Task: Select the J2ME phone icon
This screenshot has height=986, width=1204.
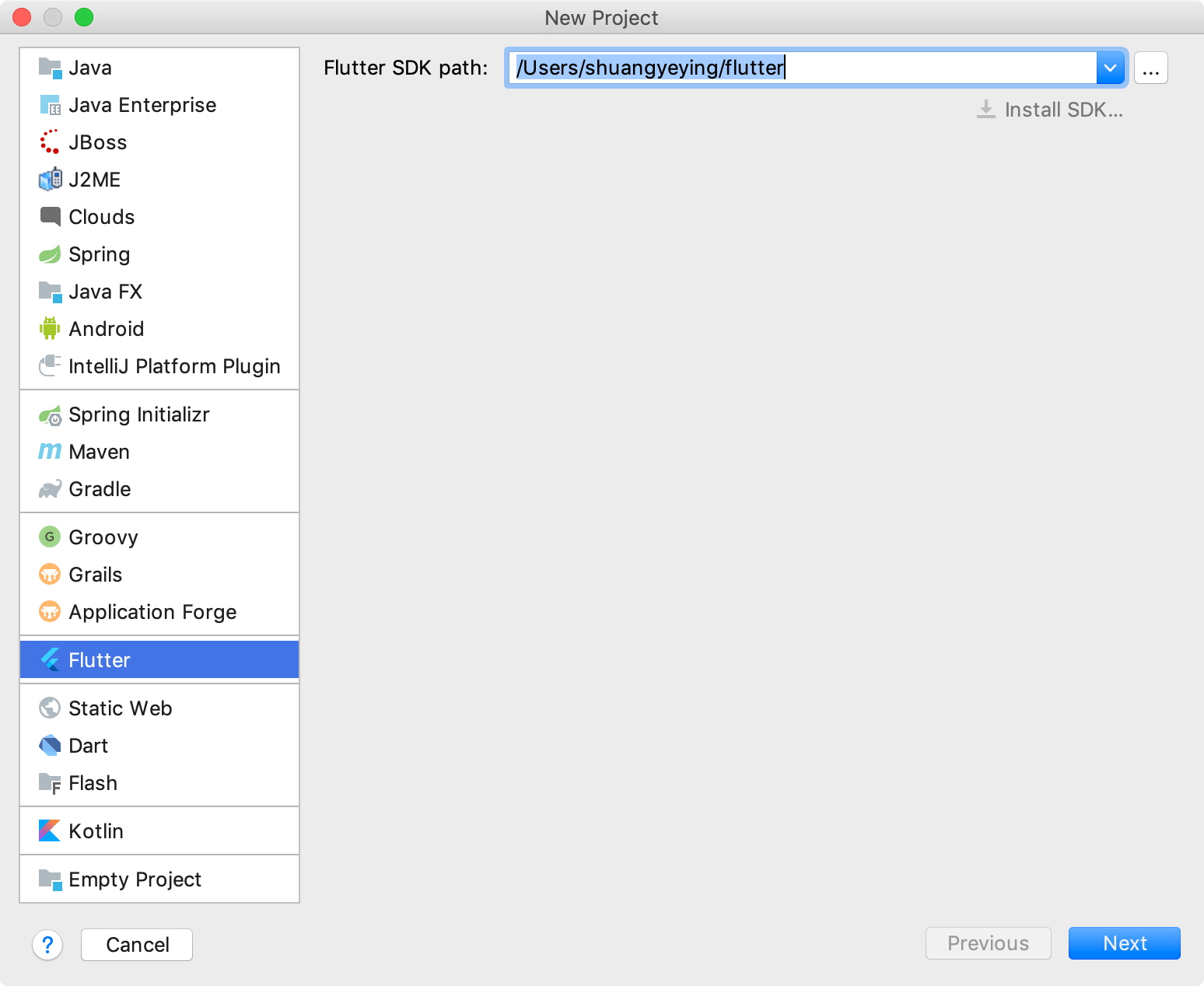Action: (x=50, y=180)
